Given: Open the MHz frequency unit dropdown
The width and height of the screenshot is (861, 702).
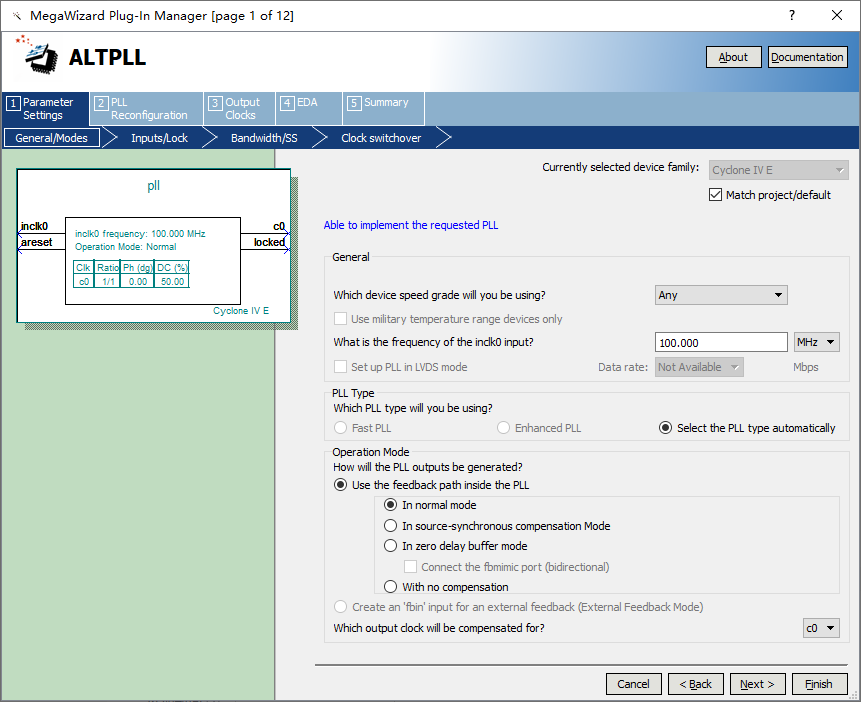Looking at the screenshot, I should click(x=817, y=342).
